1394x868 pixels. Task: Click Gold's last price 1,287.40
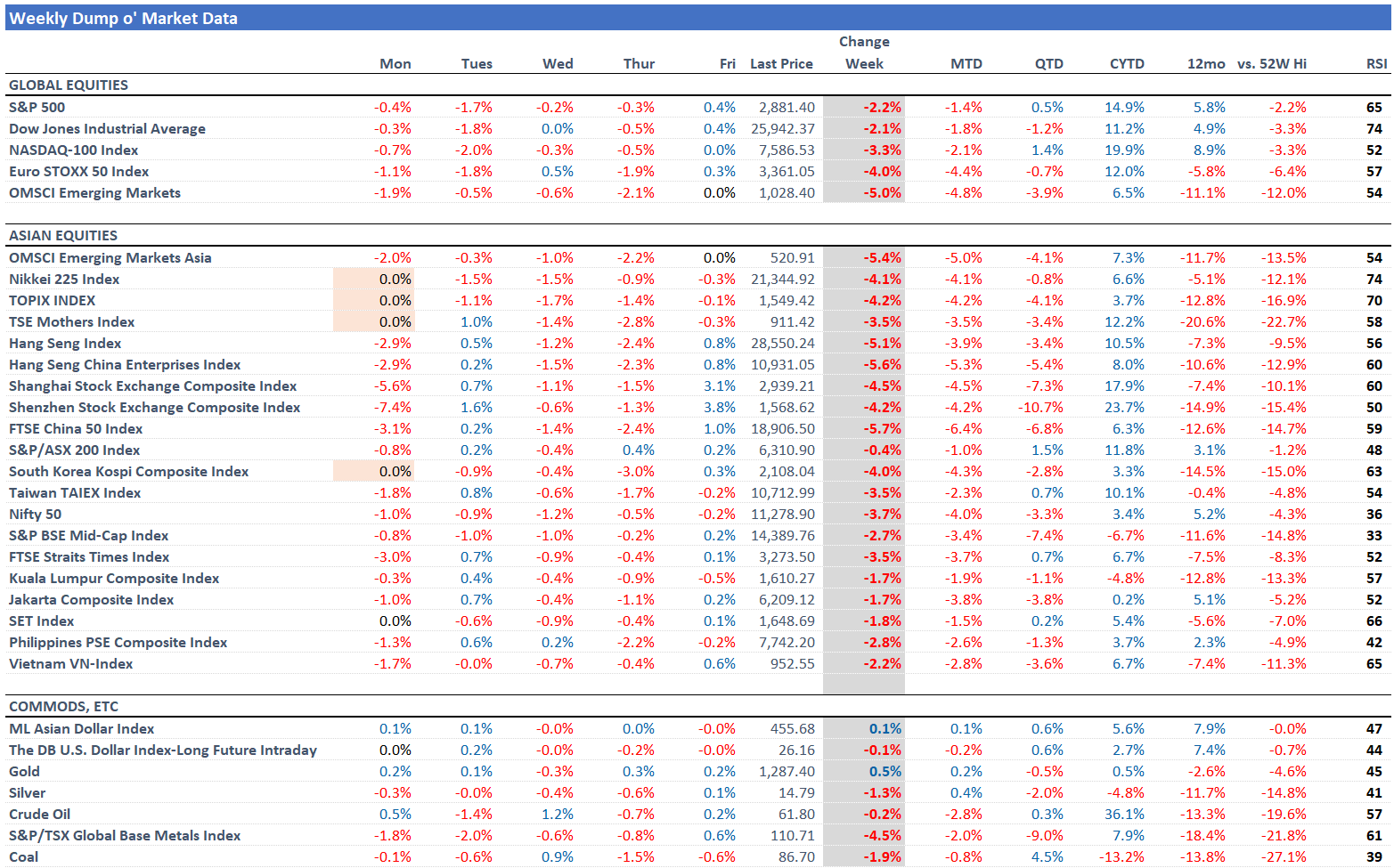click(x=787, y=772)
